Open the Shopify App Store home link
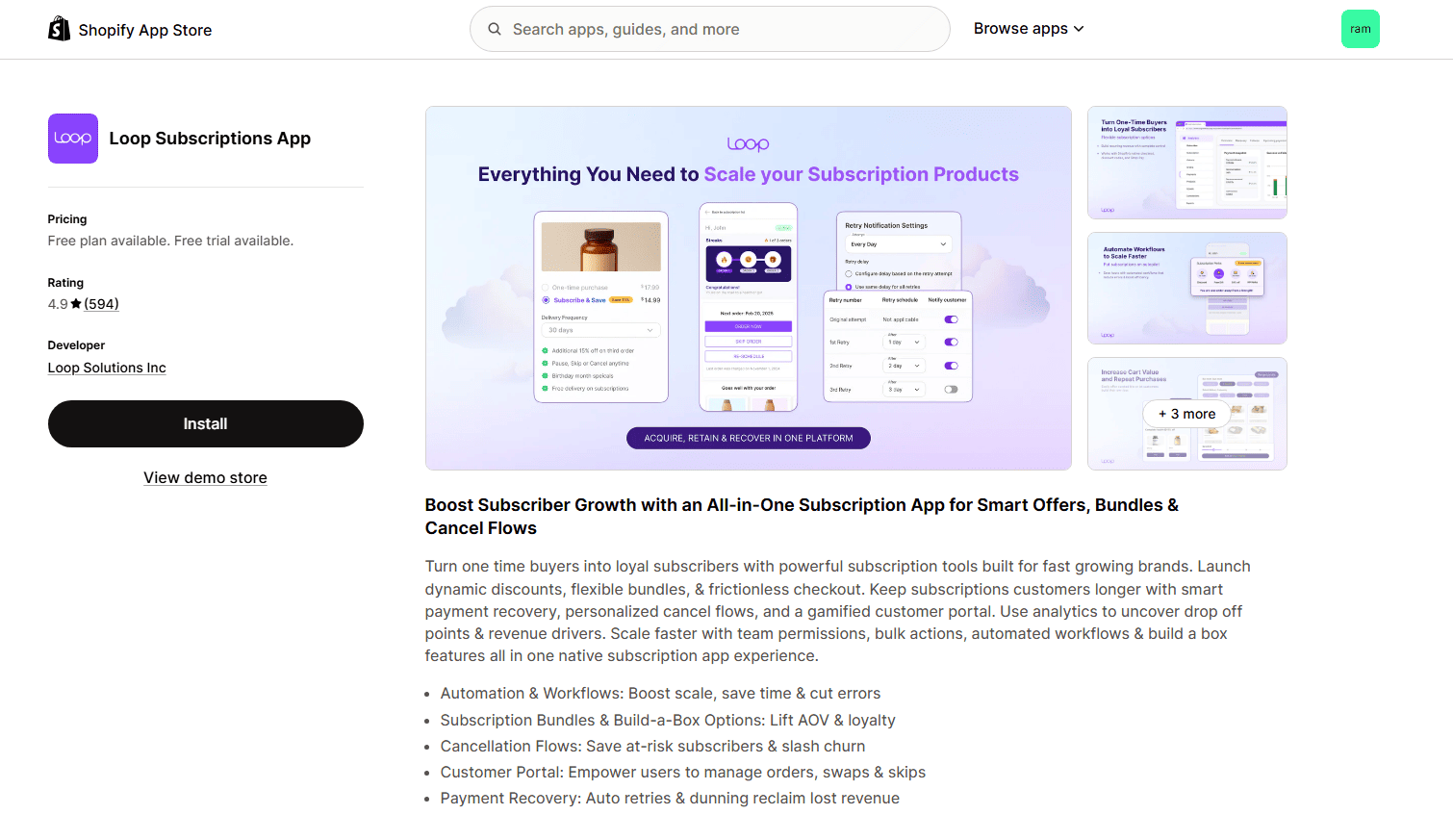 (130, 30)
